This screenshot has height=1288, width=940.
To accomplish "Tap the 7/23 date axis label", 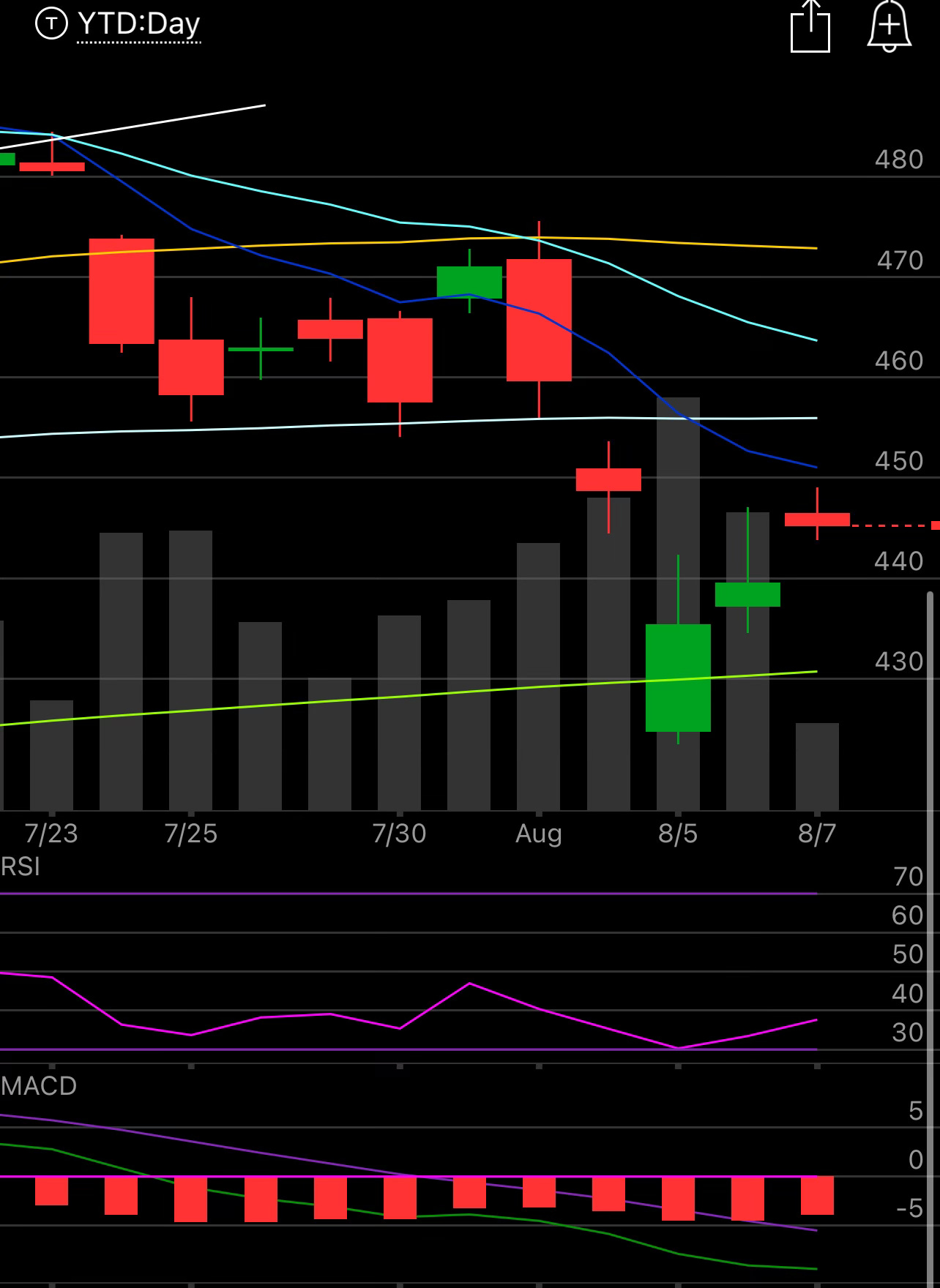I will 51,834.
